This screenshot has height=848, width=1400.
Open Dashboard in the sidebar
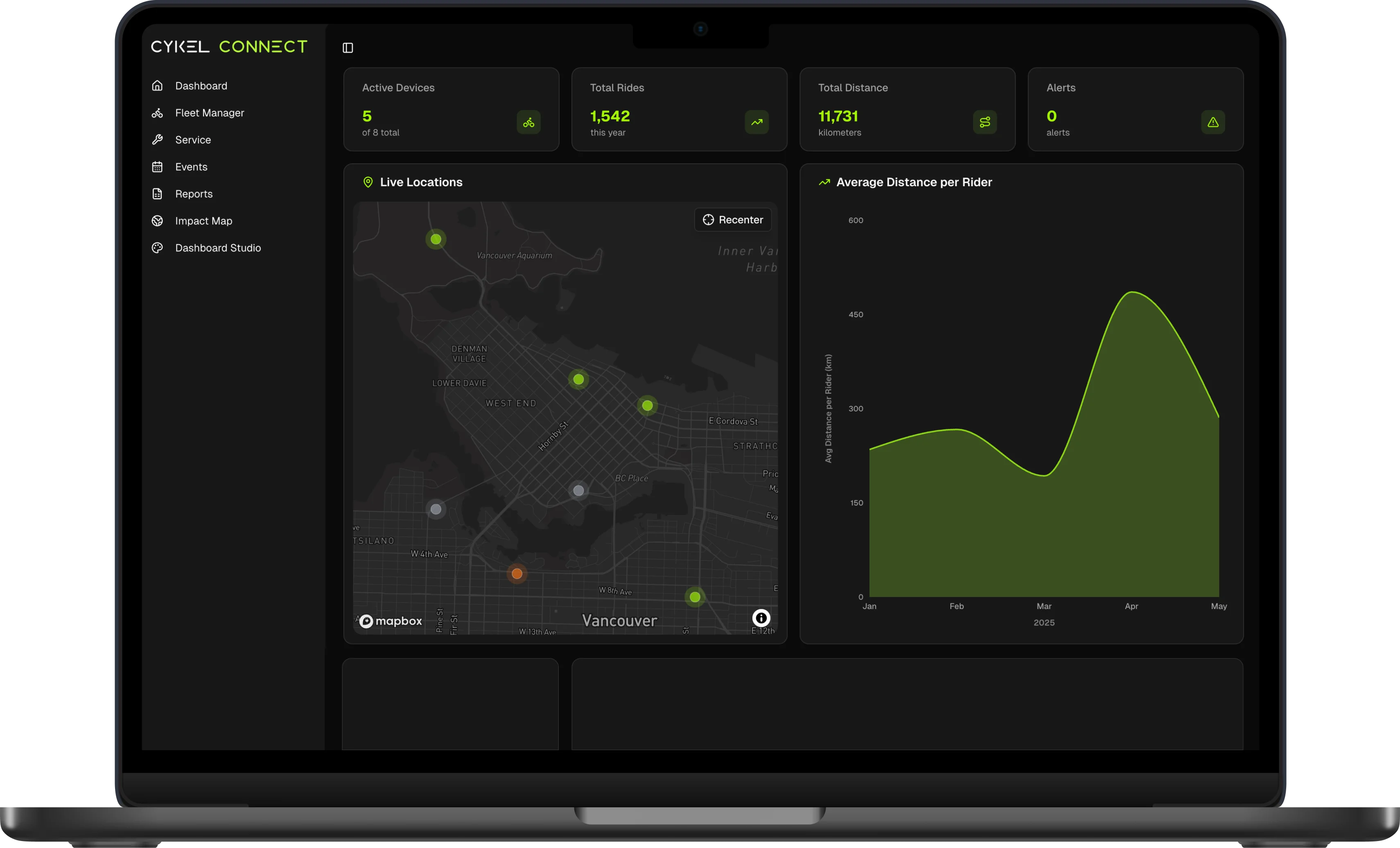tap(201, 86)
